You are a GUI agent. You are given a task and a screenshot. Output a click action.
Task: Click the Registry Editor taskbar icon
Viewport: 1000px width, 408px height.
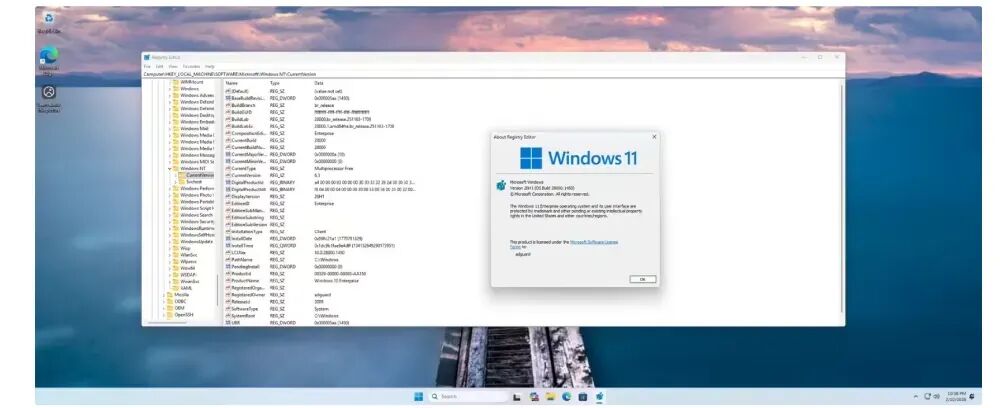(599, 397)
